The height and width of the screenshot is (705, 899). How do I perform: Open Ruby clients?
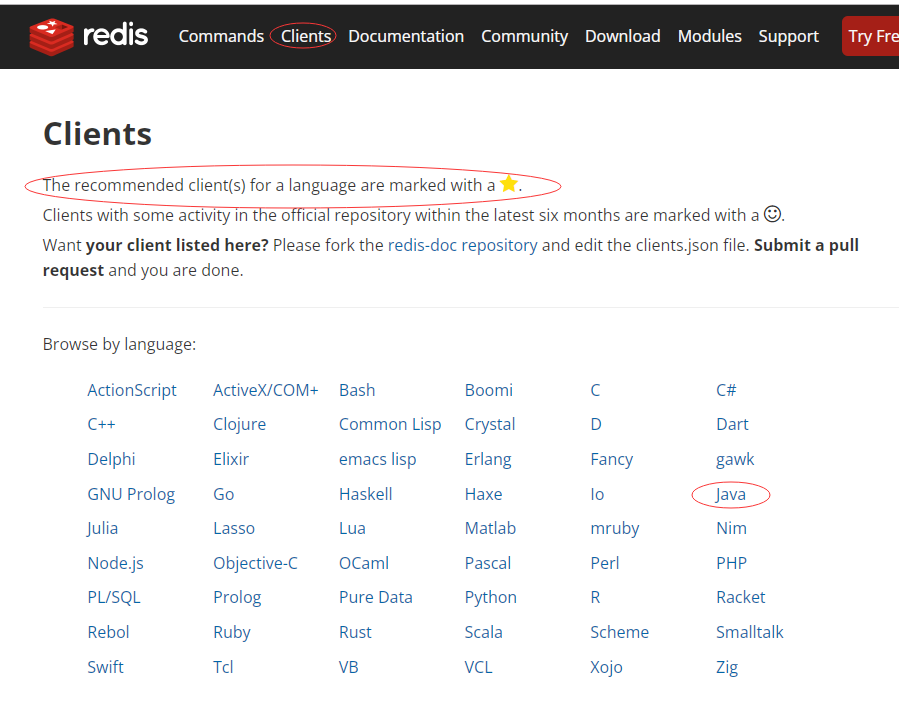(232, 633)
